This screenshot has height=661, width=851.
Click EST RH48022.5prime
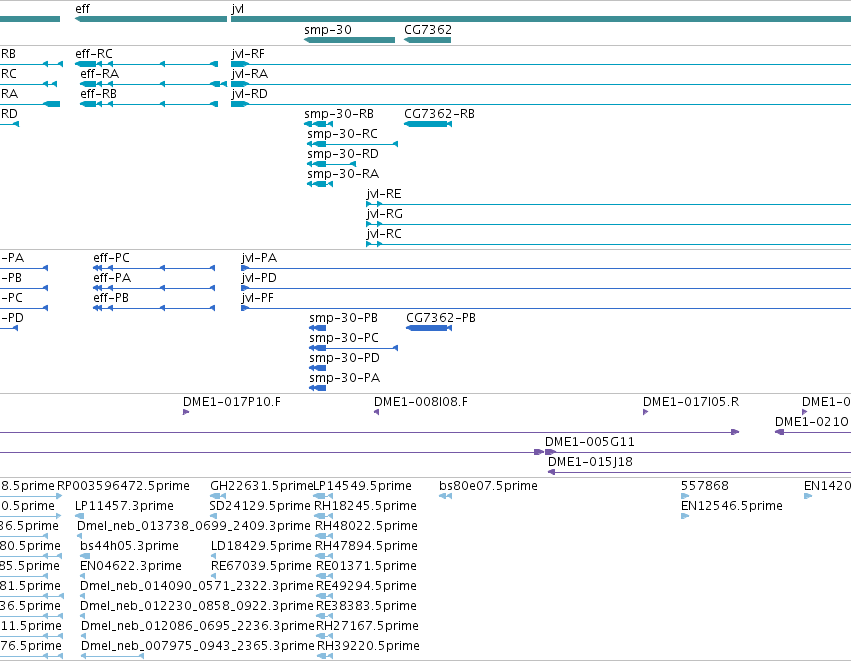point(323,536)
